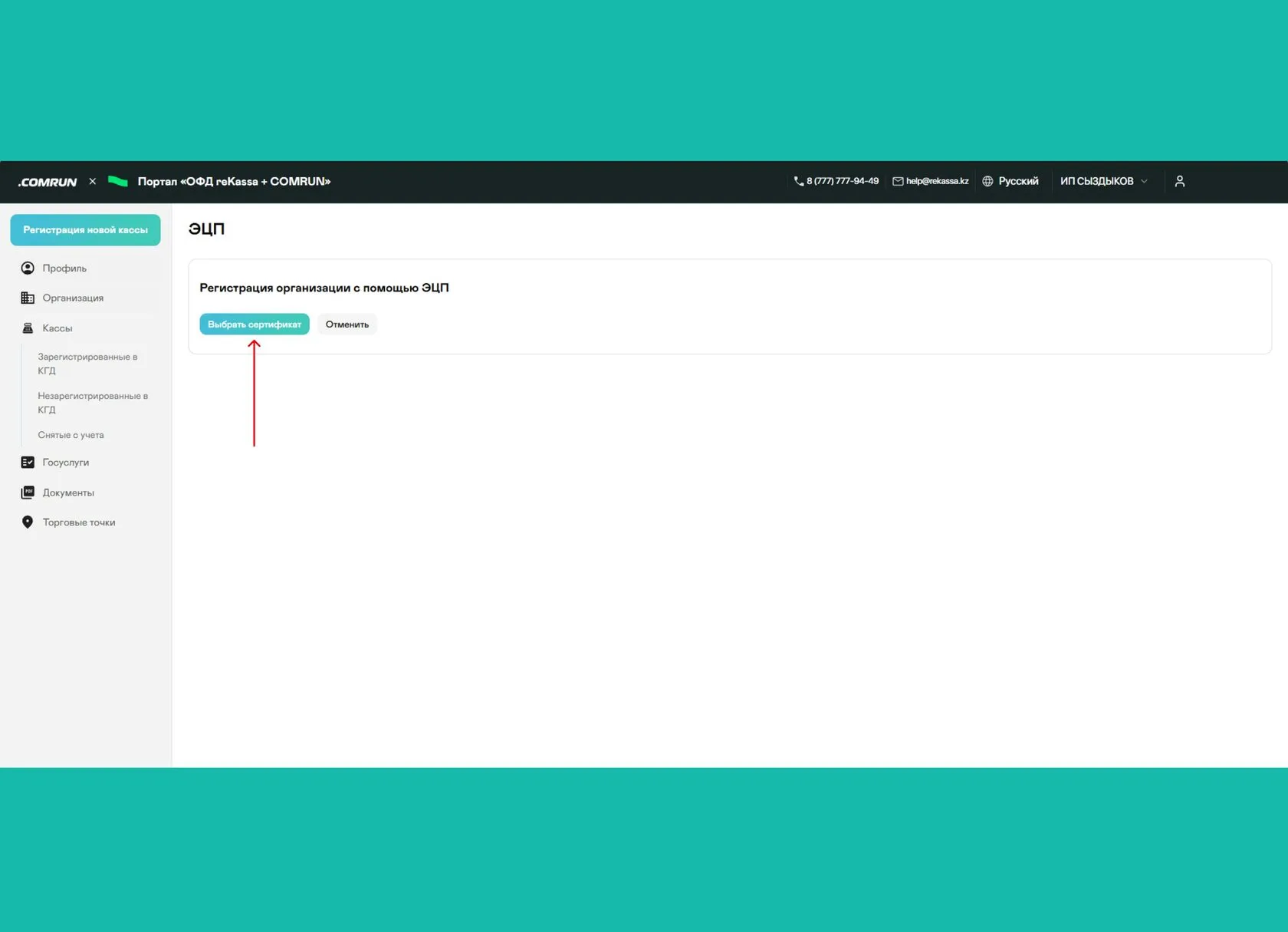The width and height of the screenshot is (1288, 932).
Task: Click the globe language icon
Action: pos(987,181)
